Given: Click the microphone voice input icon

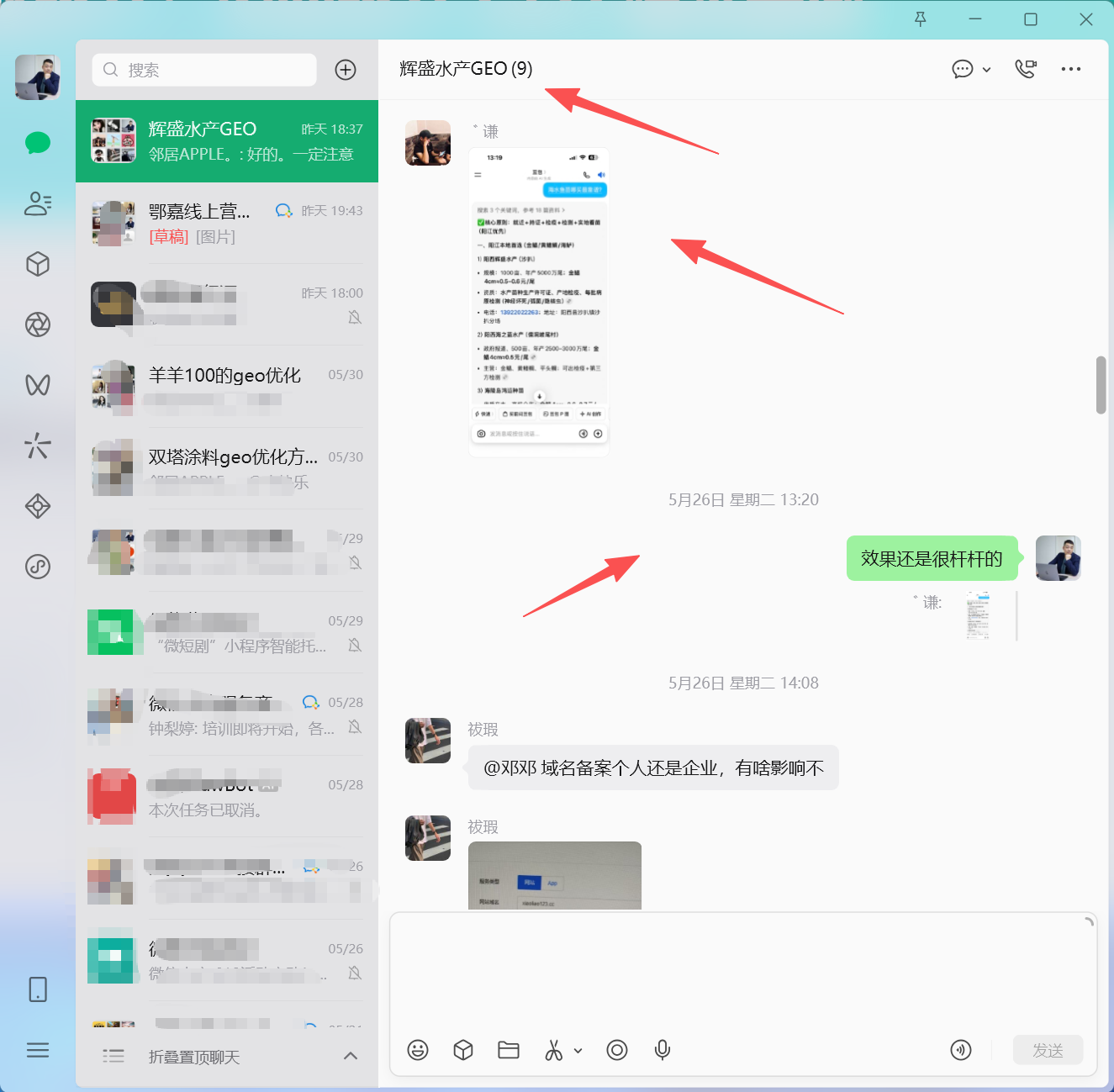Looking at the screenshot, I should click(x=663, y=1050).
